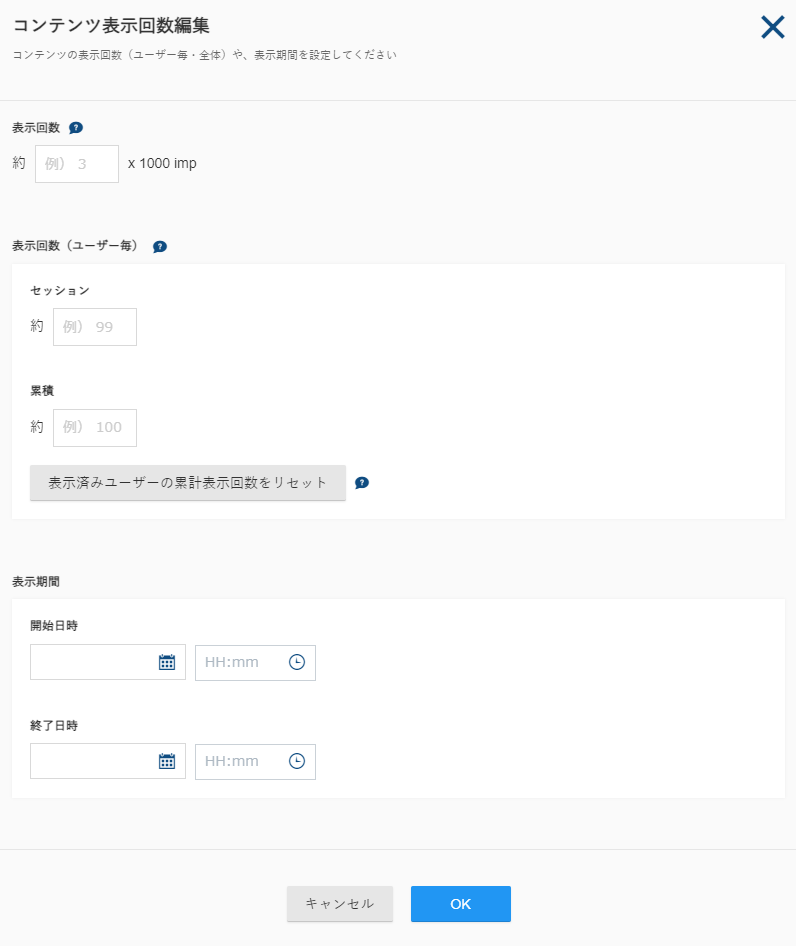Image resolution: width=796 pixels, height=946 pixels.
Task: Click the セッション label
Action: coord(60,291)
